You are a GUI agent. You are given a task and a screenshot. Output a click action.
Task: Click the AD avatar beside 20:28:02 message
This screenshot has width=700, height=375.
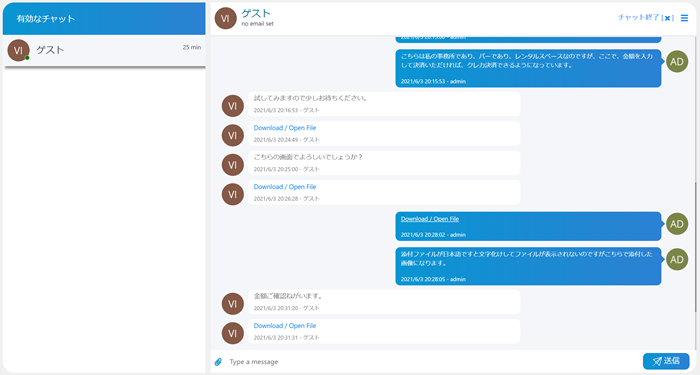tap(677, 224)
